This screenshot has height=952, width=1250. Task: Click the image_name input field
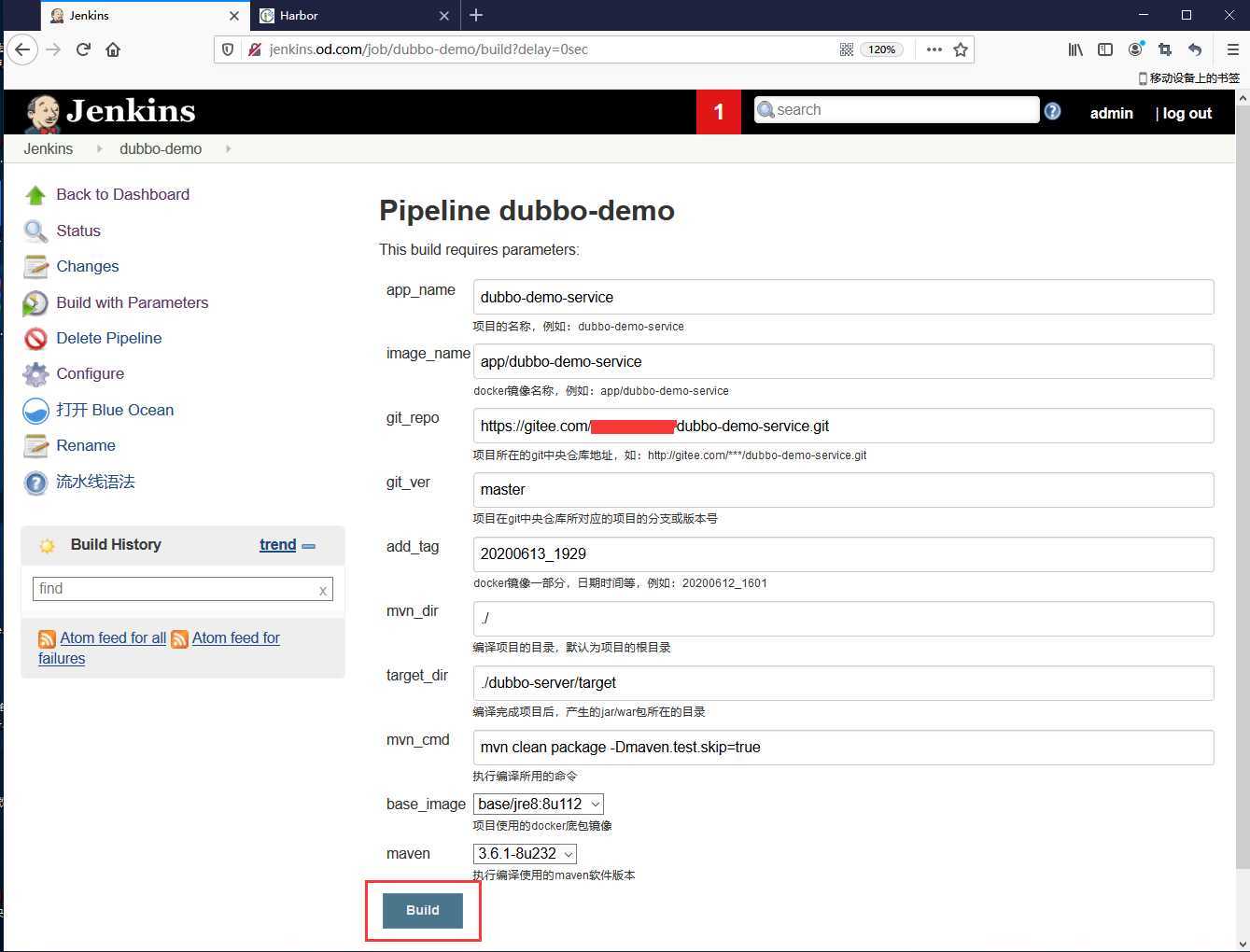tap(843, 361)
